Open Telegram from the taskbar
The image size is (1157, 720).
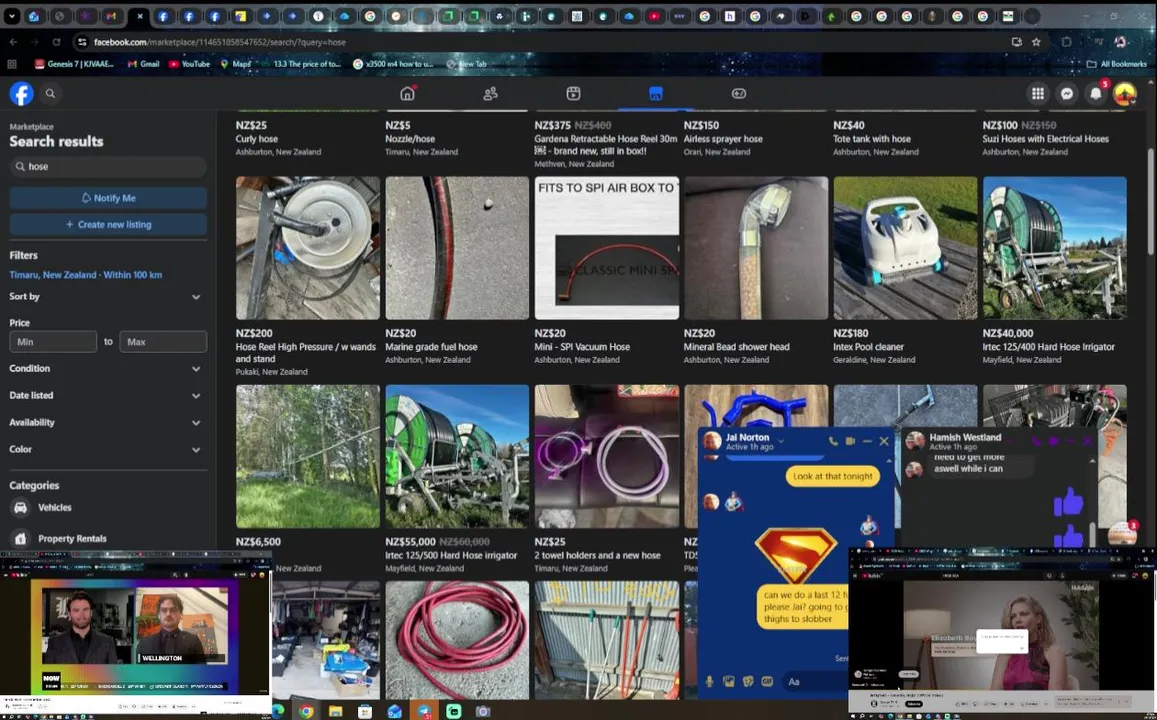coord(424,711)
